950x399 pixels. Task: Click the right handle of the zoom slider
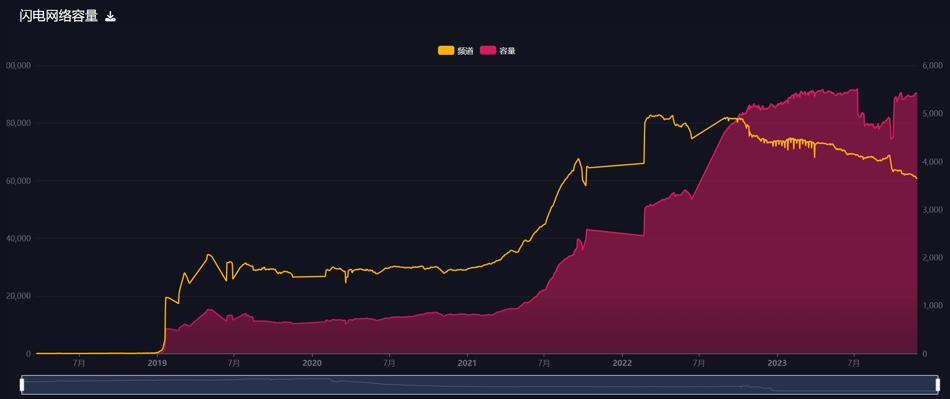pos(937,384)
